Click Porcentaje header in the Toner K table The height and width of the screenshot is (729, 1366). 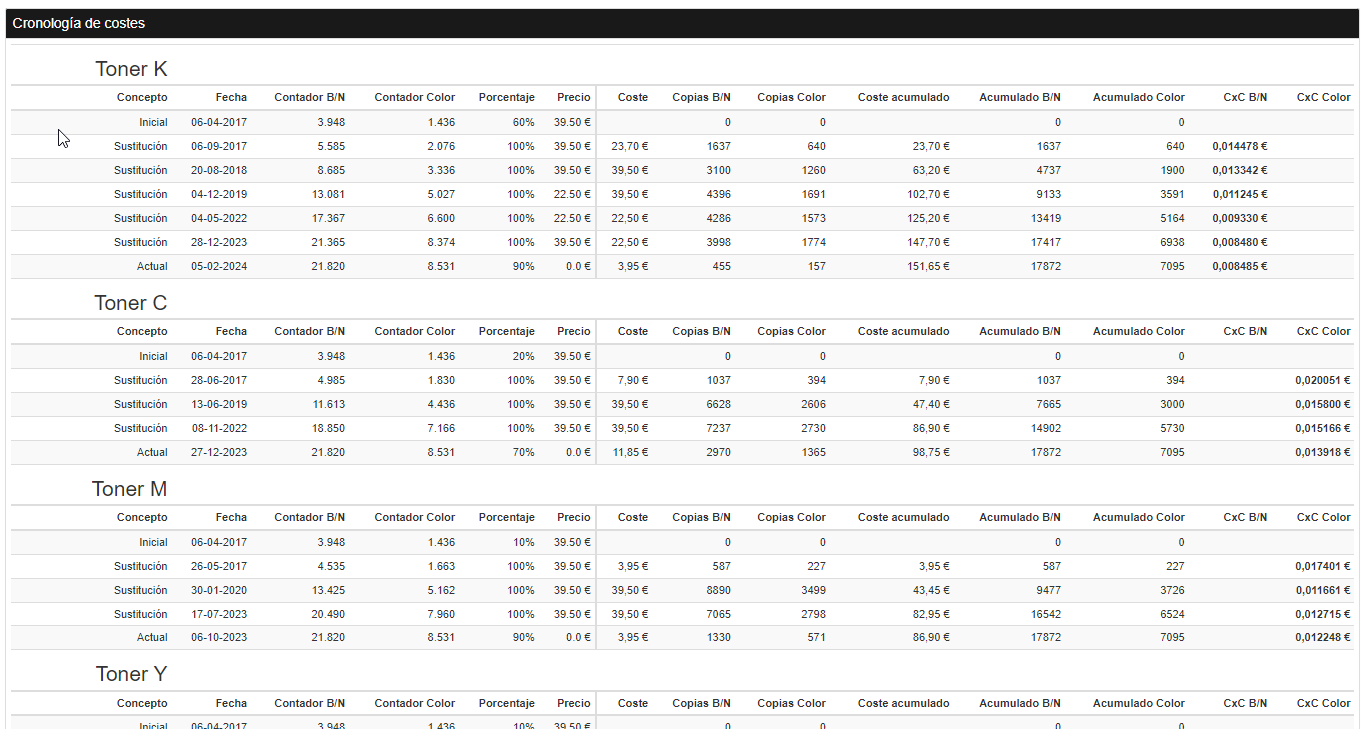(506, 97)
